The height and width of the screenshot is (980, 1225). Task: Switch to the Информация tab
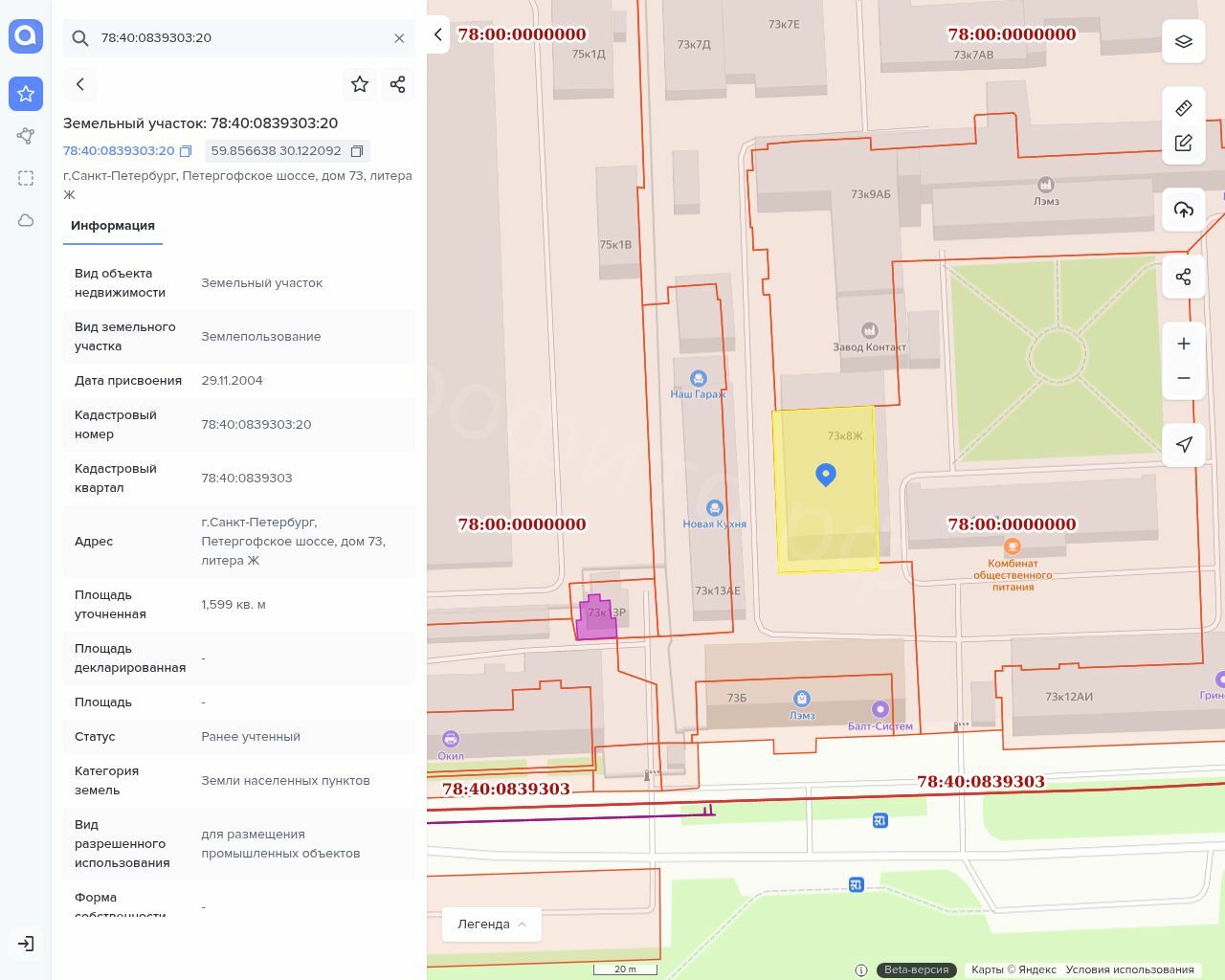pyautogui.click(x=113, y=226)
